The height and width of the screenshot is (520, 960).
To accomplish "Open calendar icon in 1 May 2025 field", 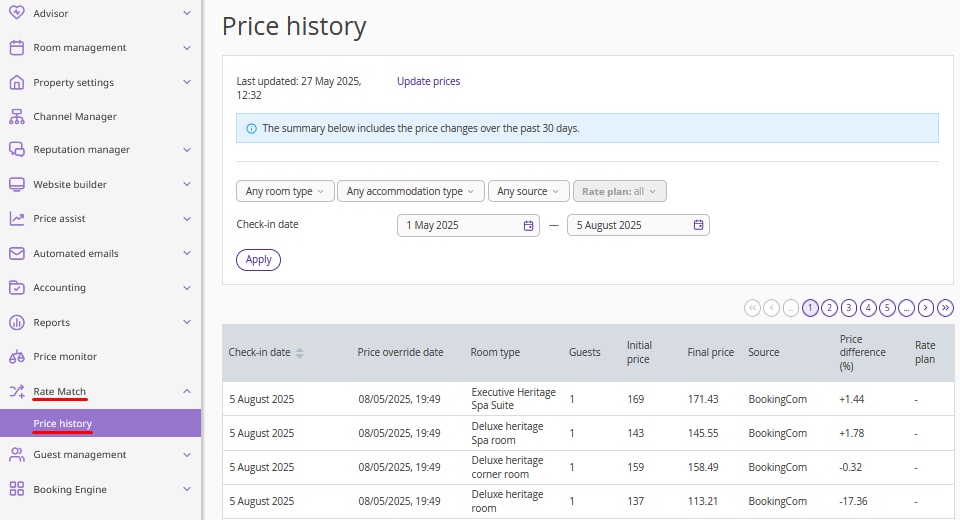I will (528, 225).
